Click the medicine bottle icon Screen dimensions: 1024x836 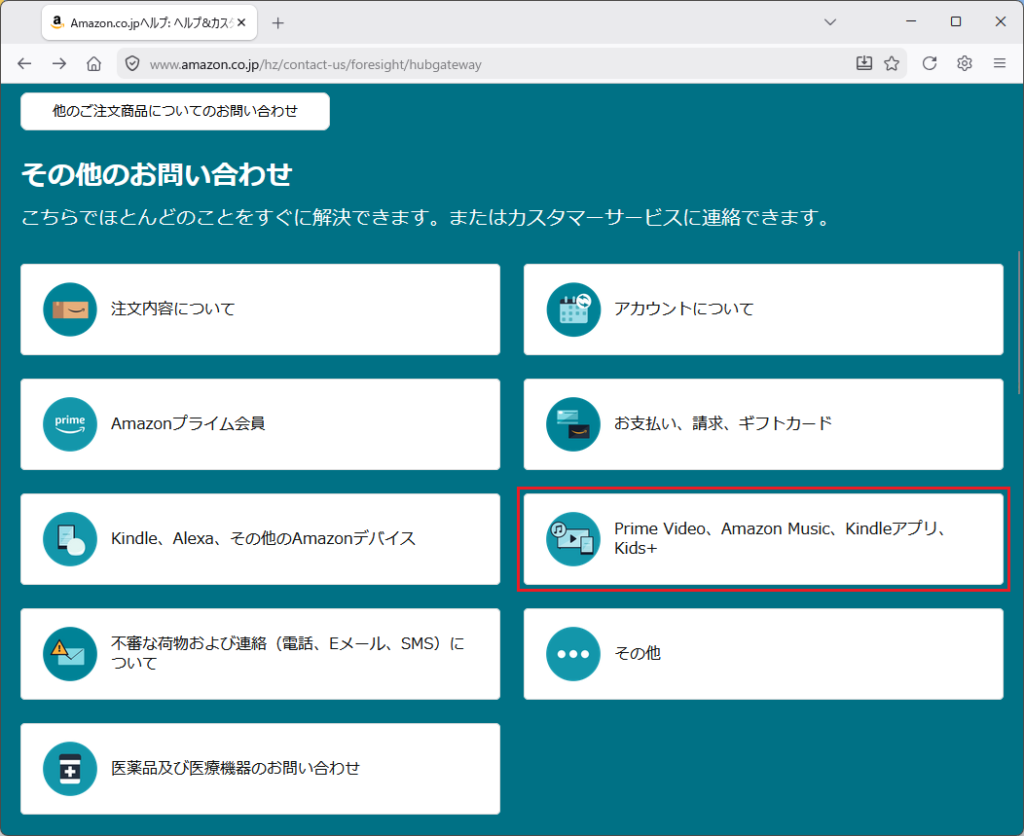[70, 769]
